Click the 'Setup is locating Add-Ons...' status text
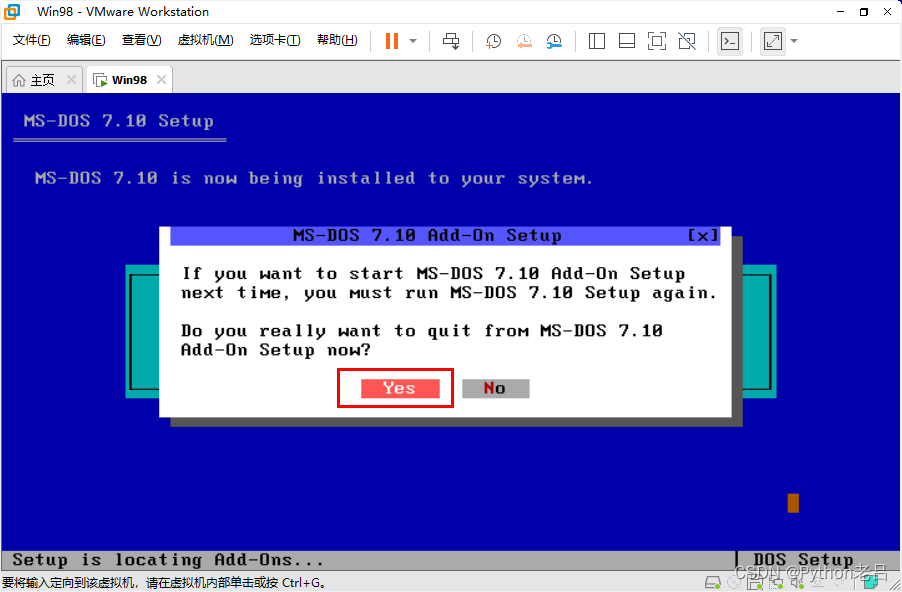902x592 pixels. [168, 560]
